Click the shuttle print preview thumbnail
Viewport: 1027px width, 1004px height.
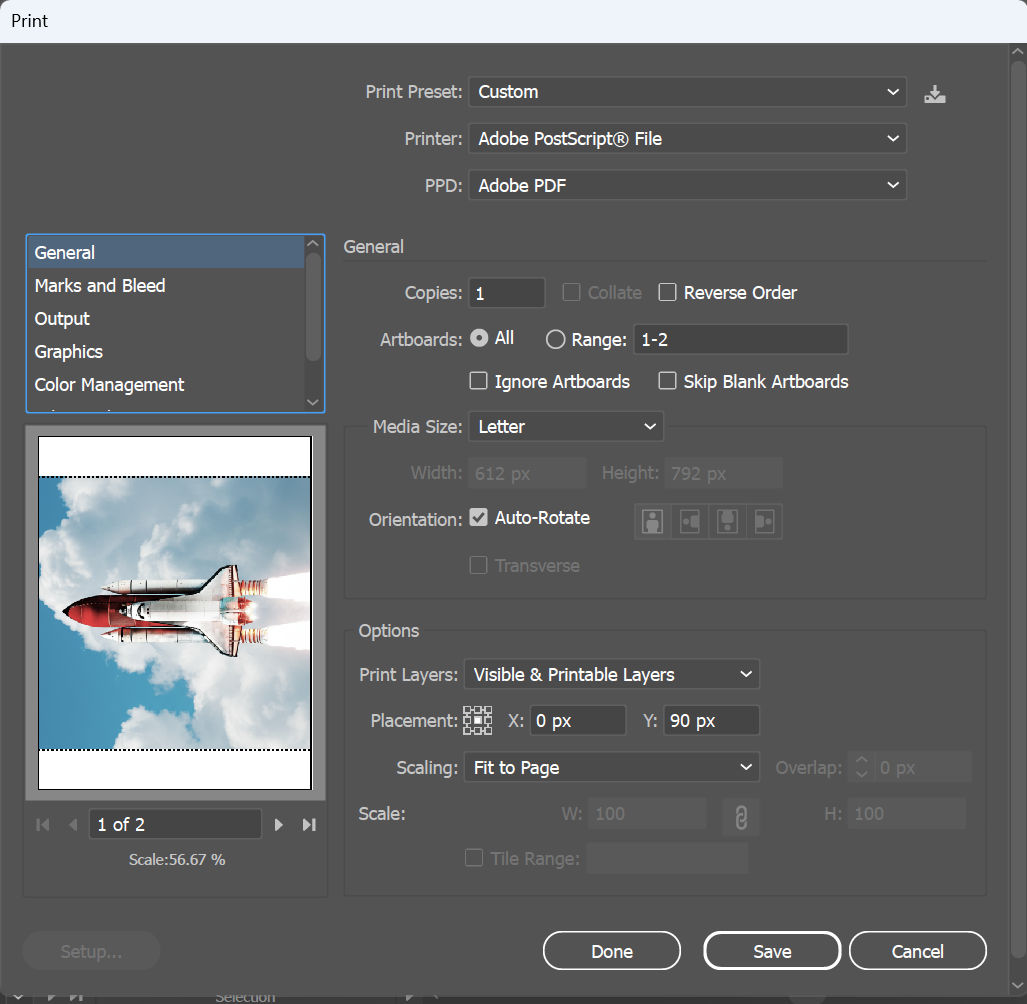pos(175,612)
